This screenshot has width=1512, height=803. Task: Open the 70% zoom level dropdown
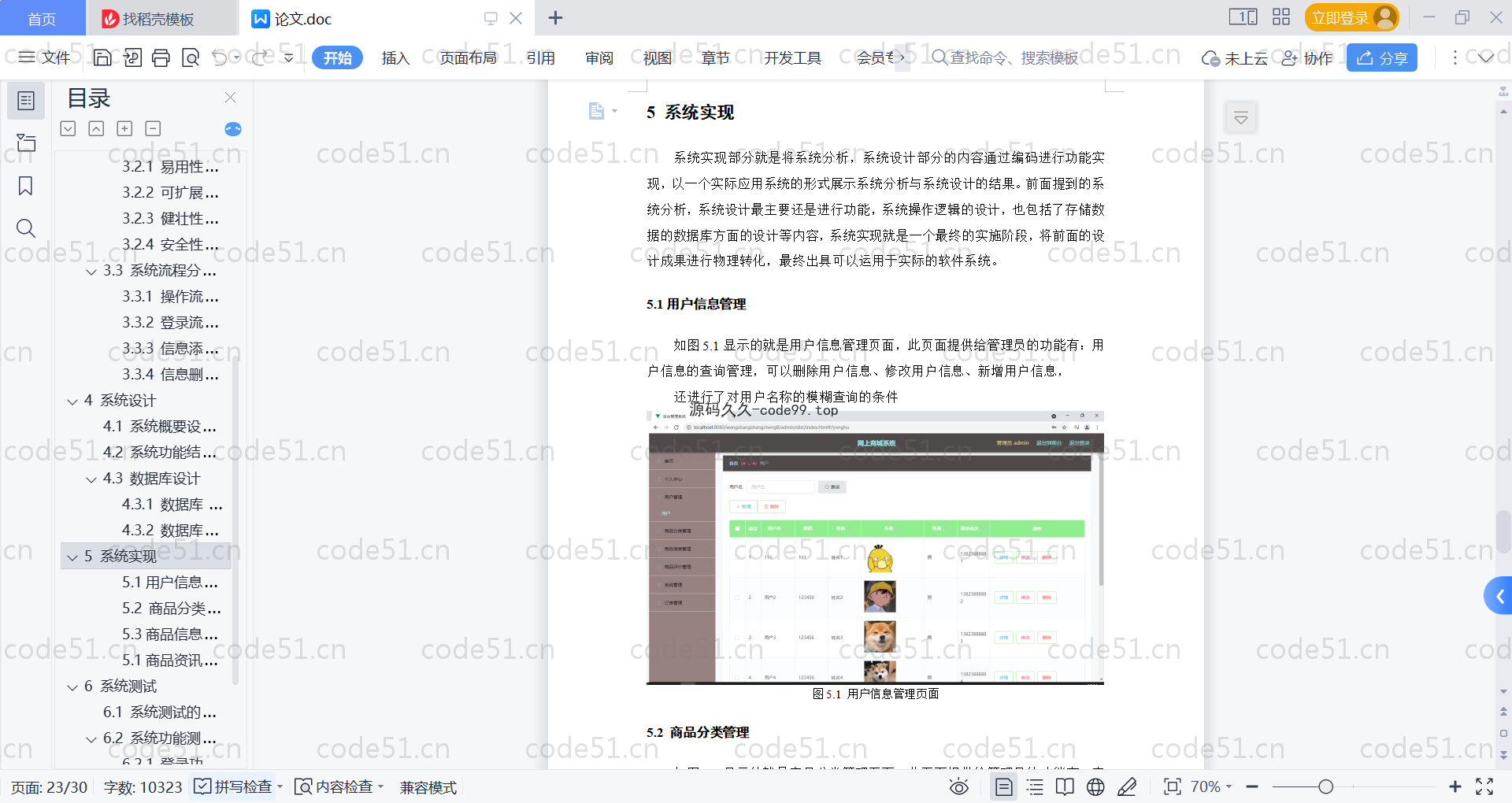click(x=1211, y=786)
